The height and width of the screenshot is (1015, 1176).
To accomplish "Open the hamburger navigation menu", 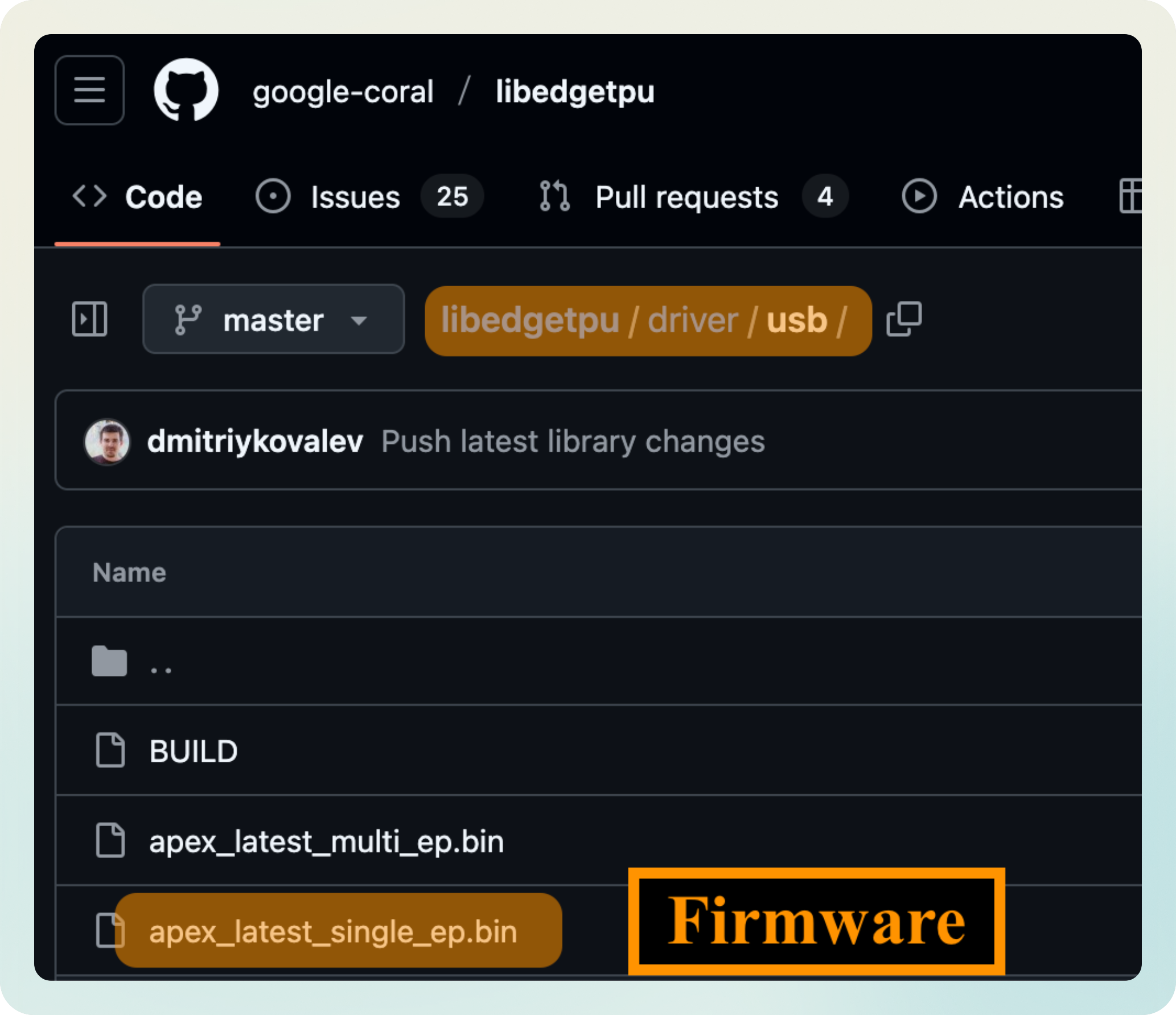I will 89,90.
